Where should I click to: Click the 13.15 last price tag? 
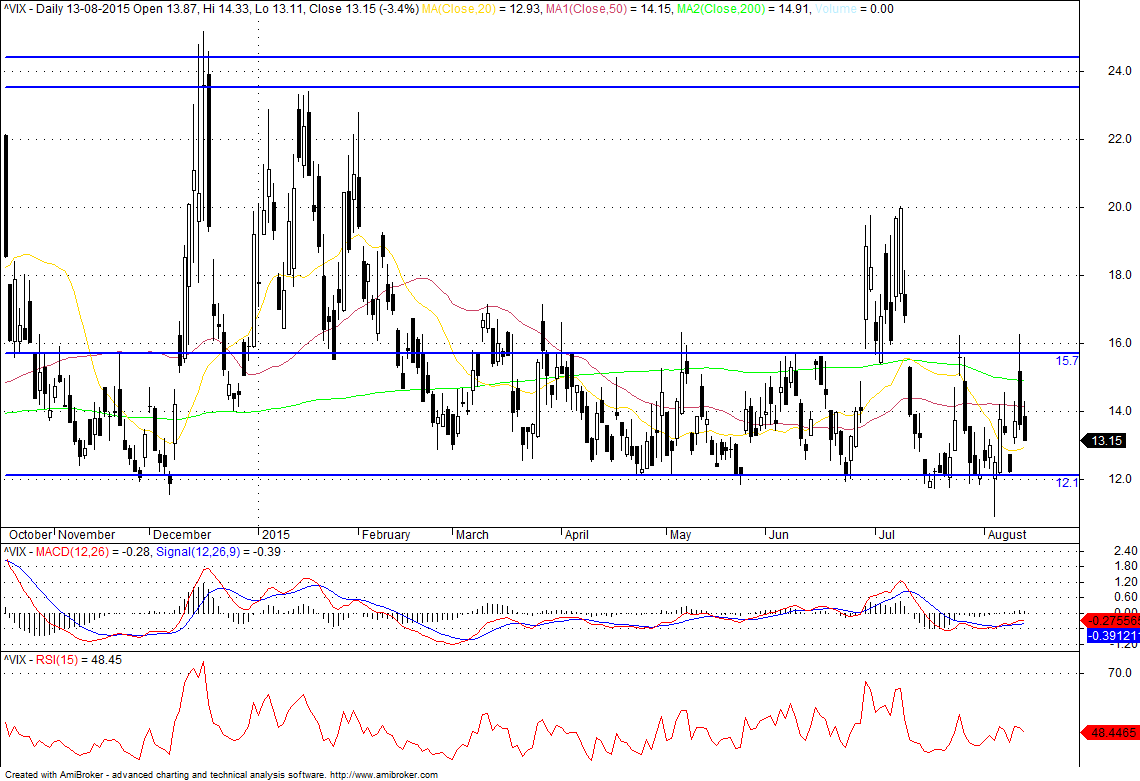tap(1105, 441)
